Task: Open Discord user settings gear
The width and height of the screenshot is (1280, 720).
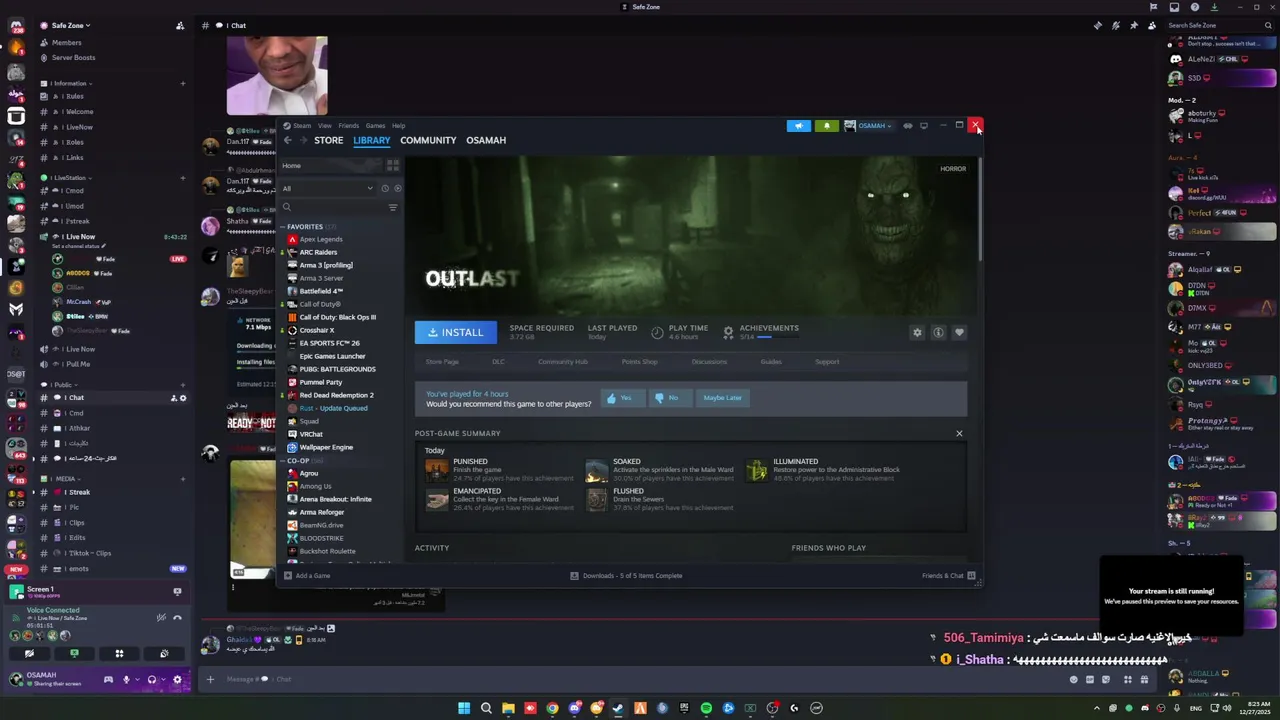Action: pos(177,680)
